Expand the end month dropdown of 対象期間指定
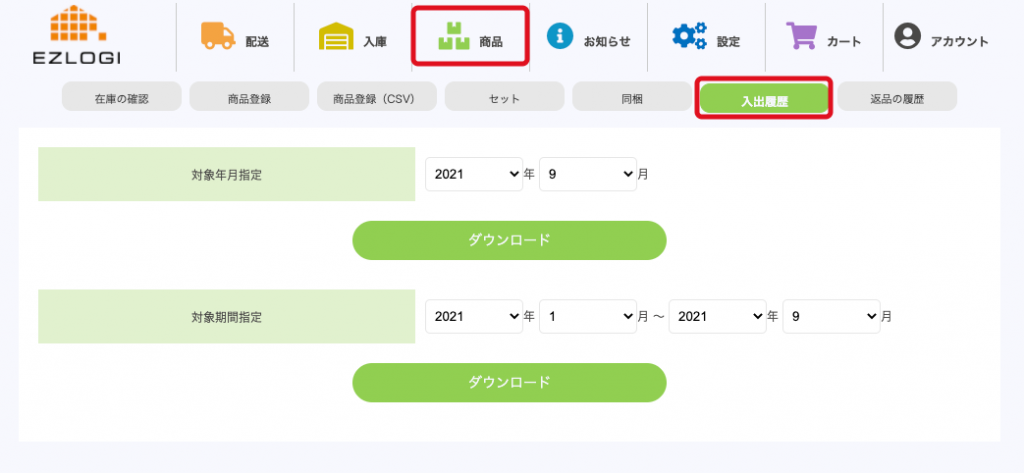This screenshot has width=1024, height=473. [x=831, y=316]
